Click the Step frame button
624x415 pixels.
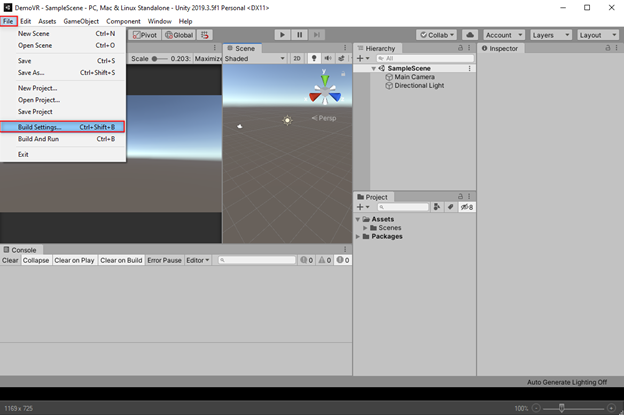point(316,35)
